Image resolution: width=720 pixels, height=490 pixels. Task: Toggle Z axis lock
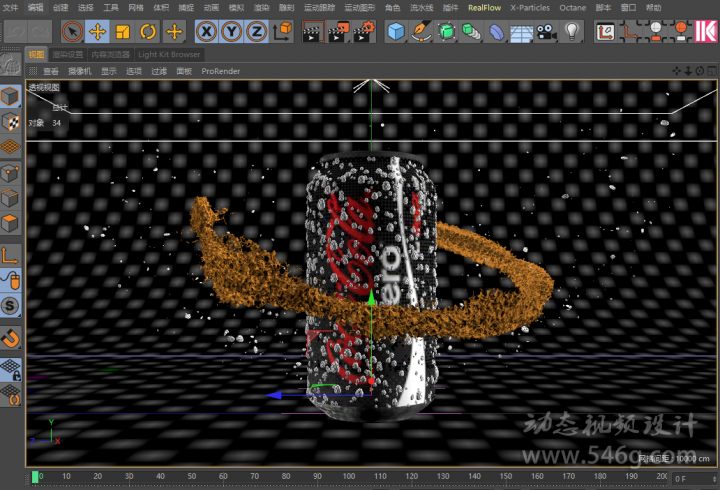pyautogui.click(x=256, y=31)
